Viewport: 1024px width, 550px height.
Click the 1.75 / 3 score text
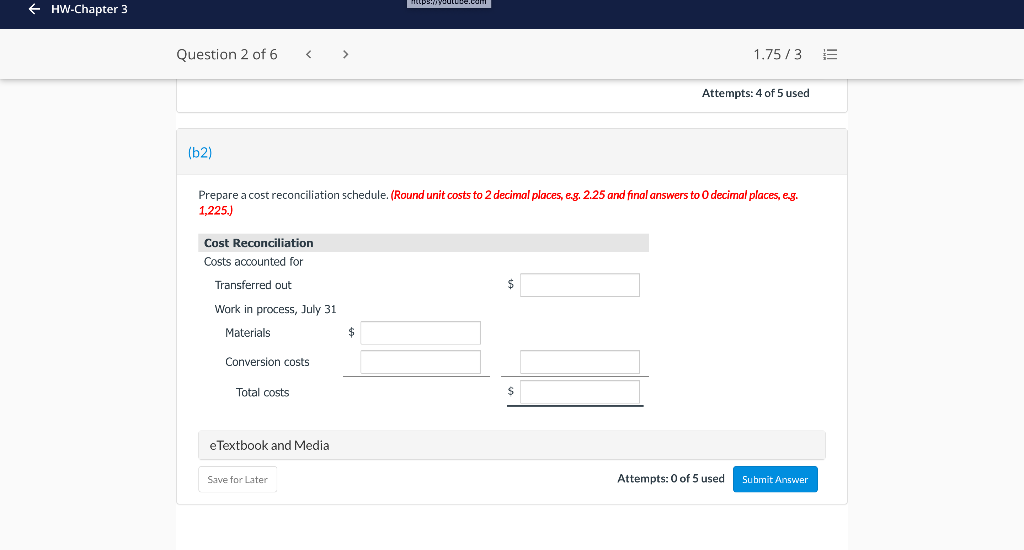[777, 54]
